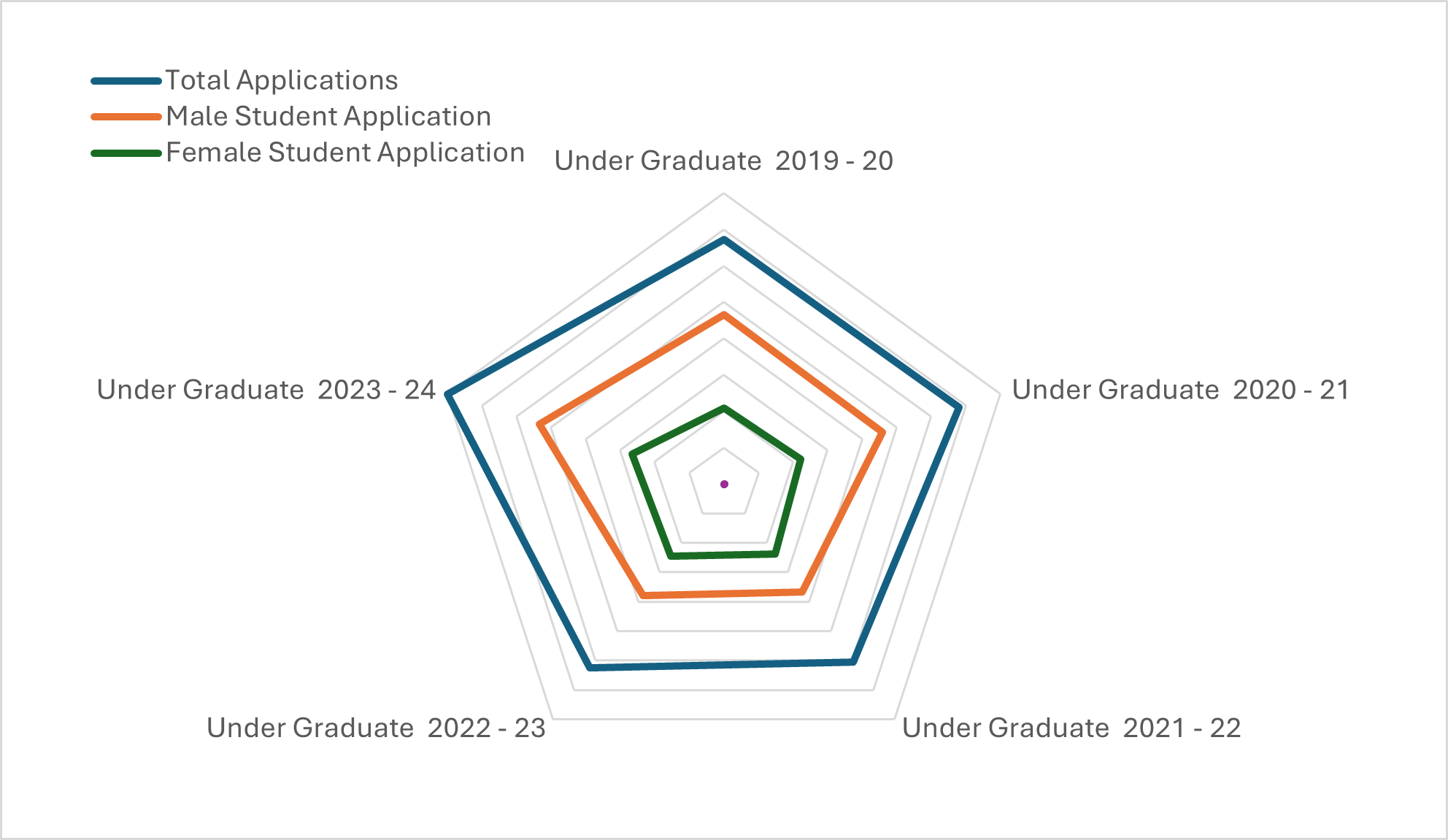
Task: Click the purple dot at the radar center
Action: [x=724, y=484]
